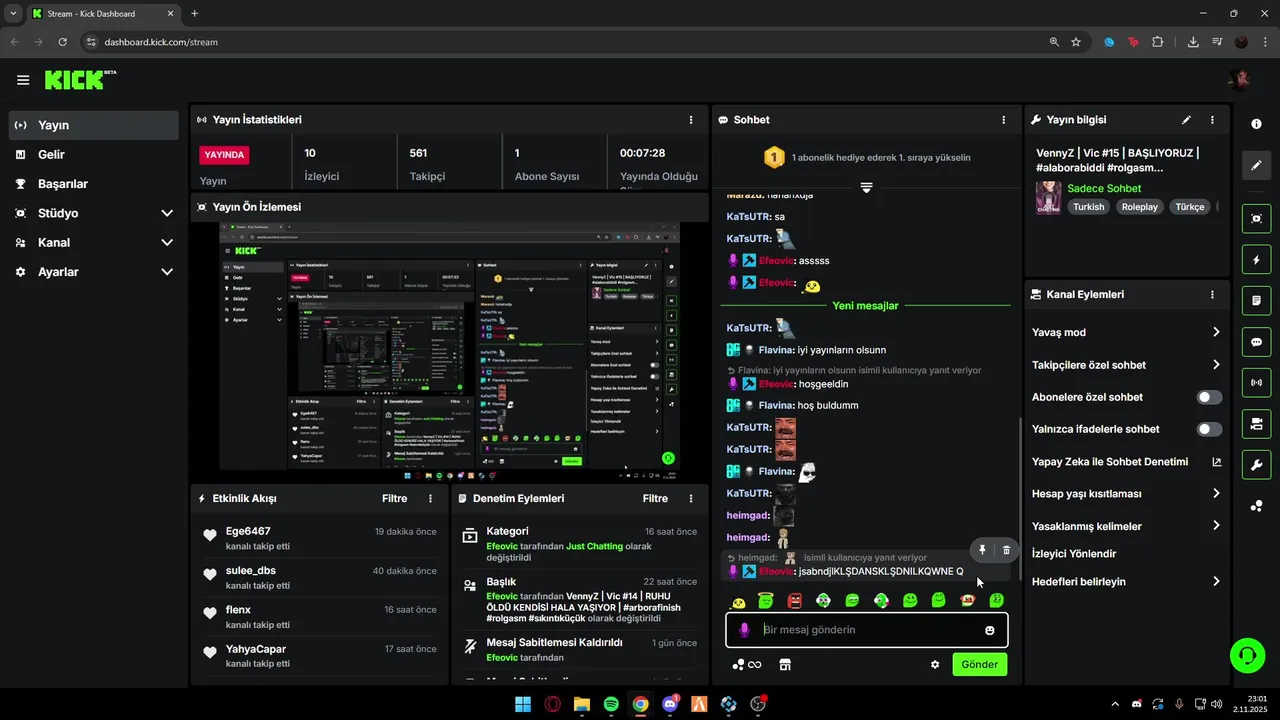Edit stream info with the Yayın bilgisi pencil
This screenshot has height=720, width=1280.
1186,119
